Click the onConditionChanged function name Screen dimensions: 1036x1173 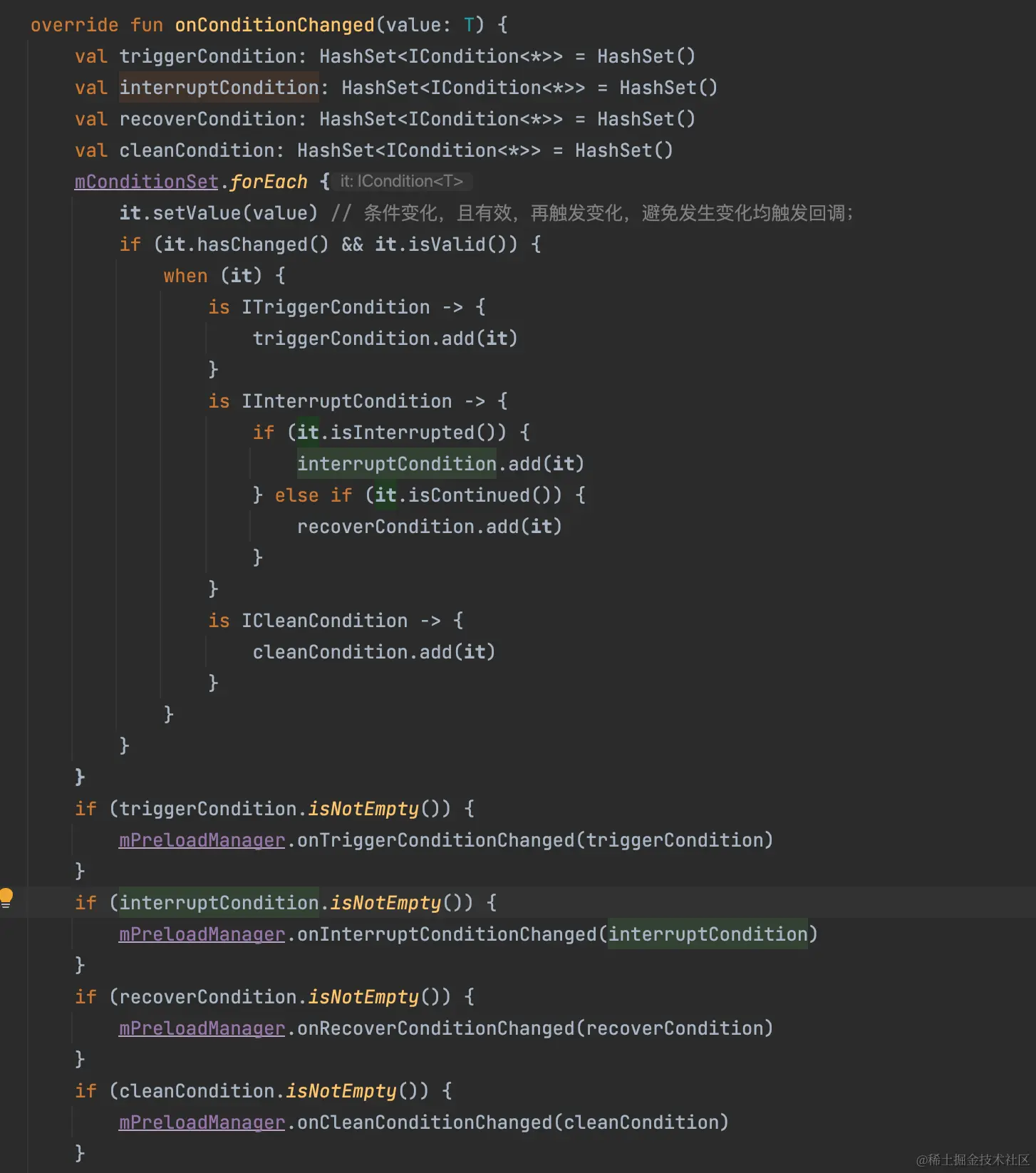275,25
